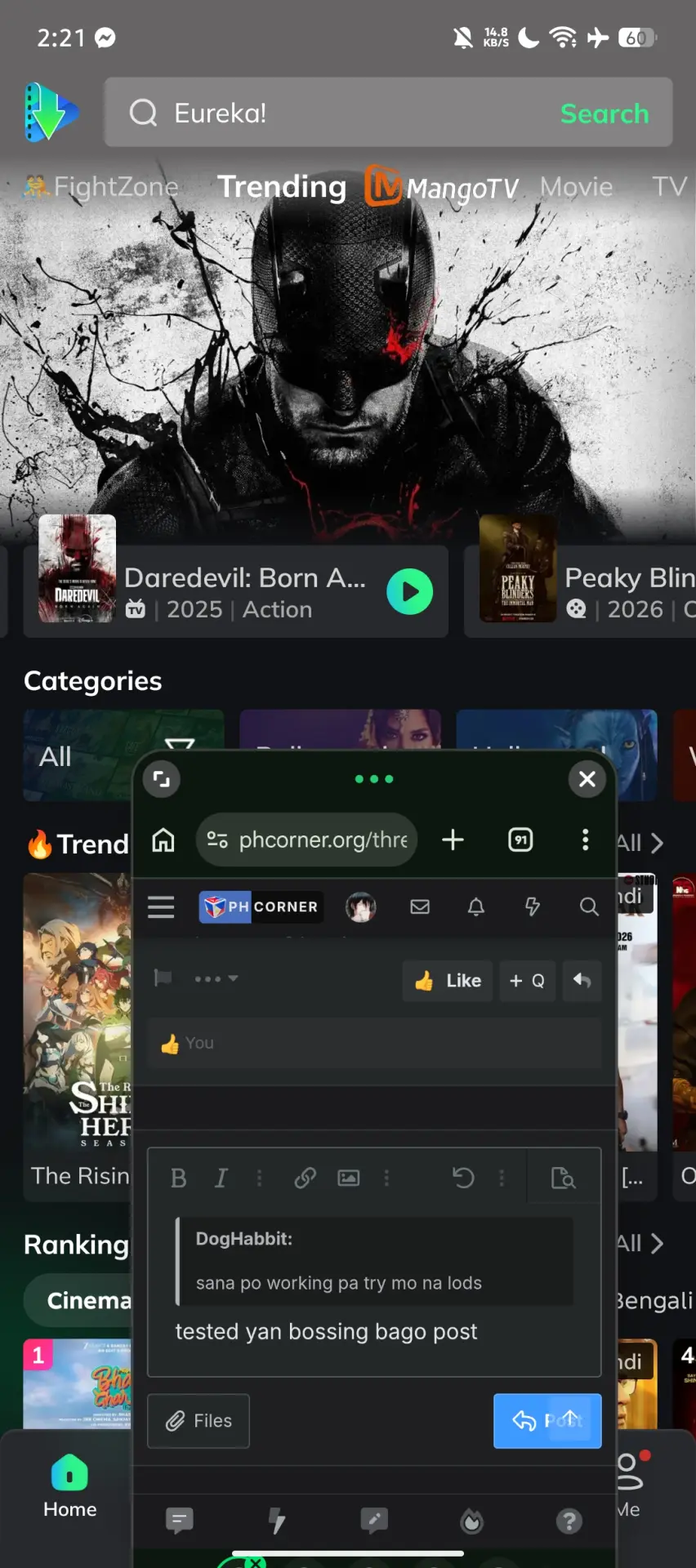Switch to the Movie tab

click(576, 187)
